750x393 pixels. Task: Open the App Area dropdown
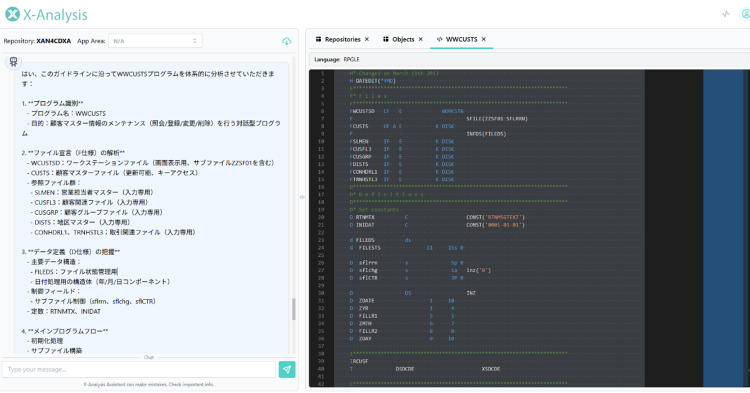pos(155,41)
